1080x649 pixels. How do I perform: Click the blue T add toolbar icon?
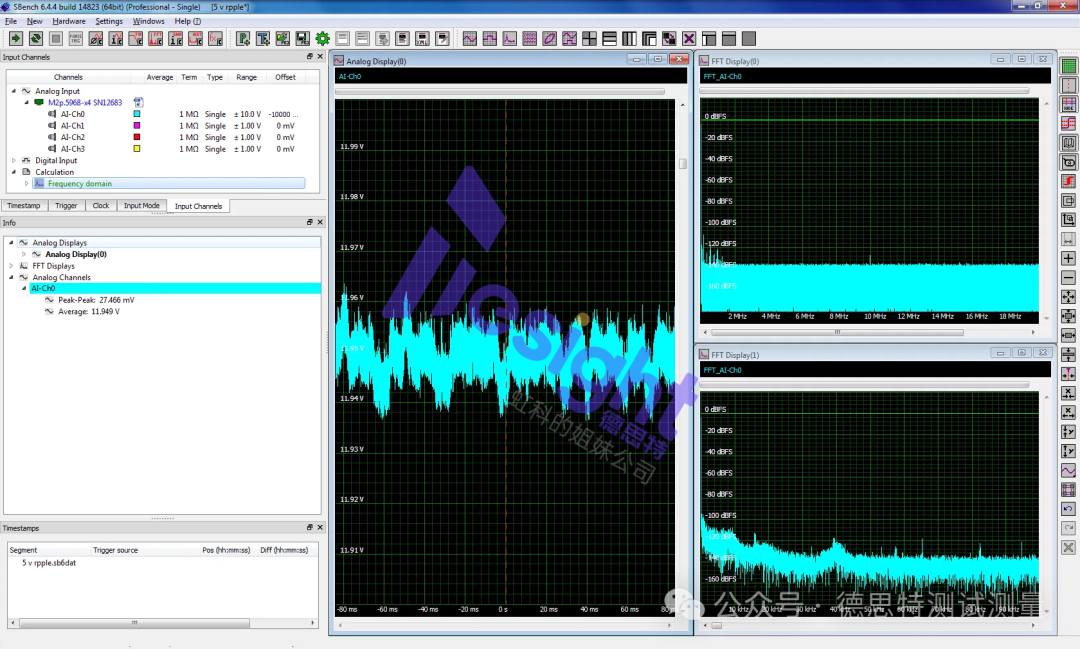click(262, 39)
